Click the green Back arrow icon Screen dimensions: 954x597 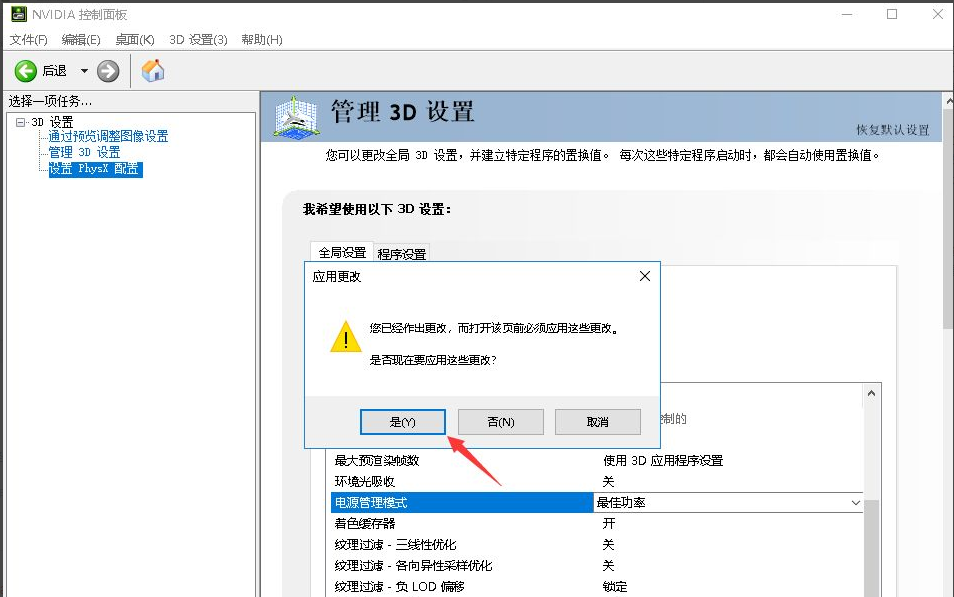pos(26,71)
